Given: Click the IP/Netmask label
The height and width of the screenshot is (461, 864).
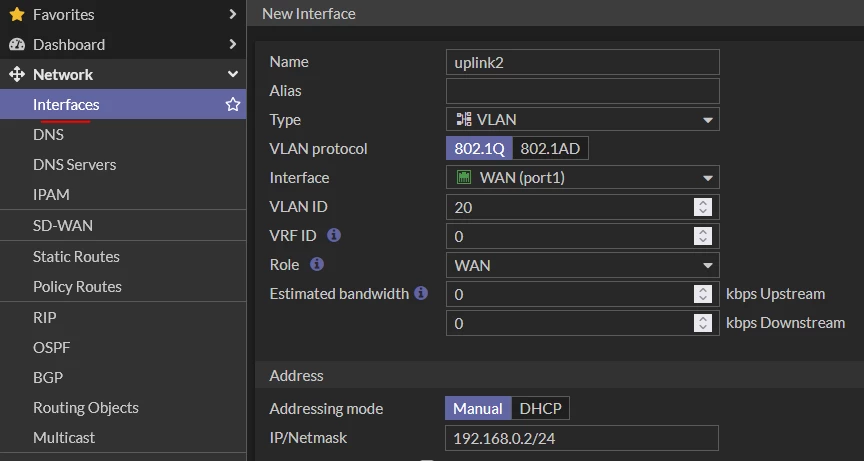Looking at the screenshot, I should pos(308,438).
